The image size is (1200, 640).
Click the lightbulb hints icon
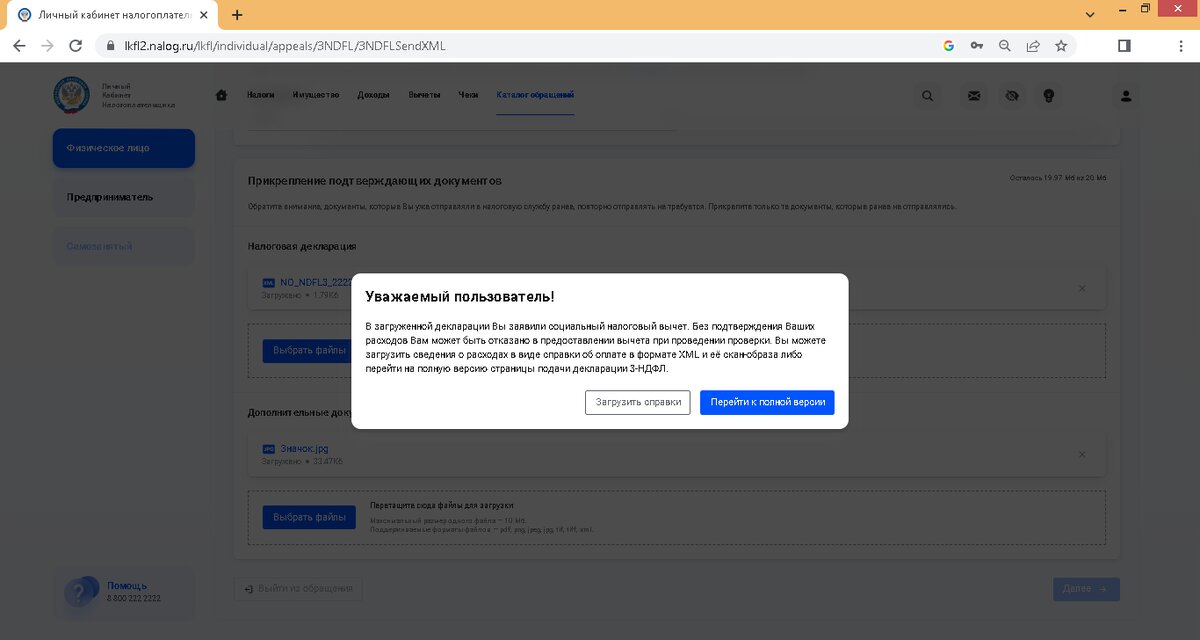[1049, 96]
